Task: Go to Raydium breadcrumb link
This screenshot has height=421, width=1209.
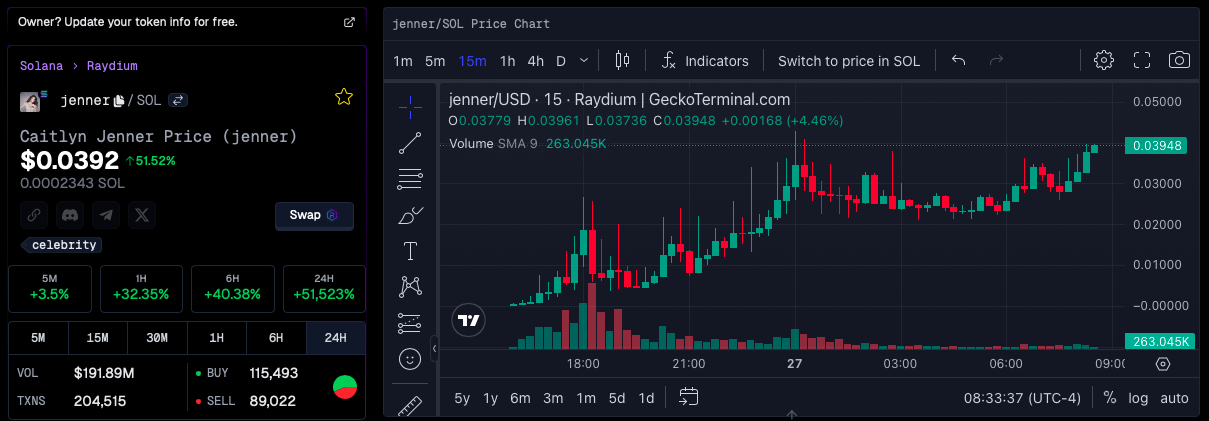Action: point(112,66)
